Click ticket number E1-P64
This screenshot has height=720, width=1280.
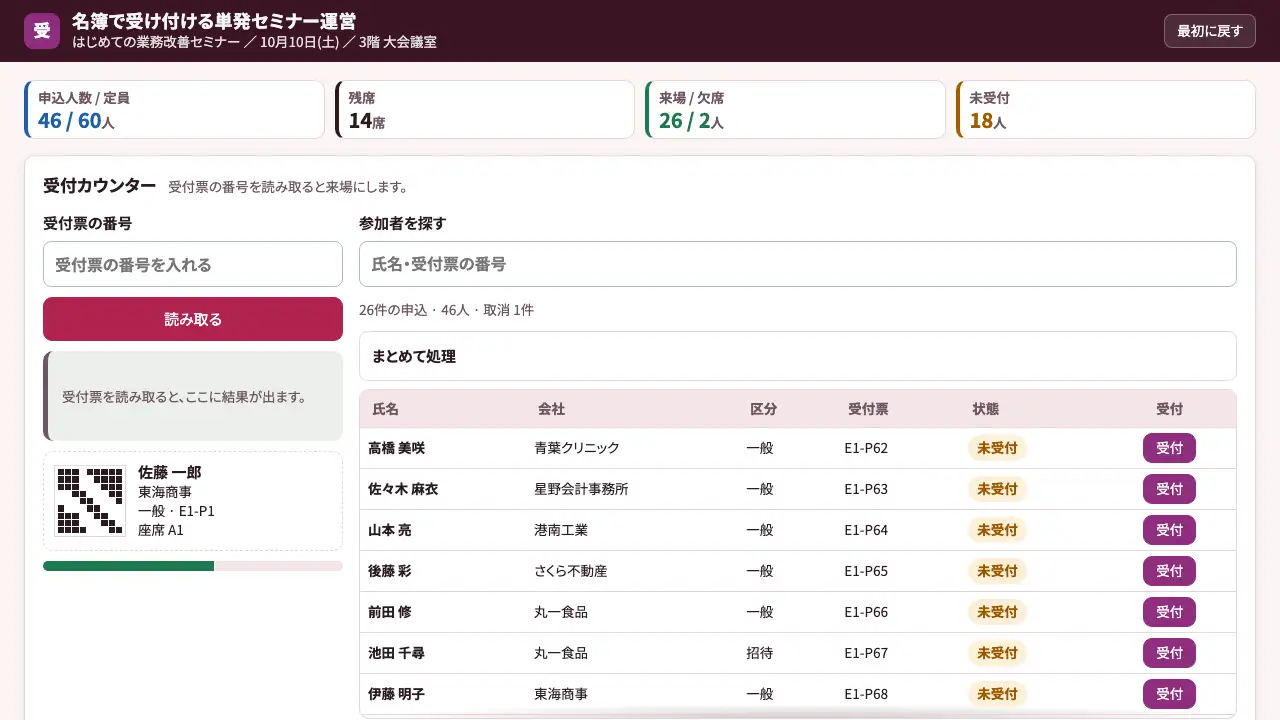[866, 530]
